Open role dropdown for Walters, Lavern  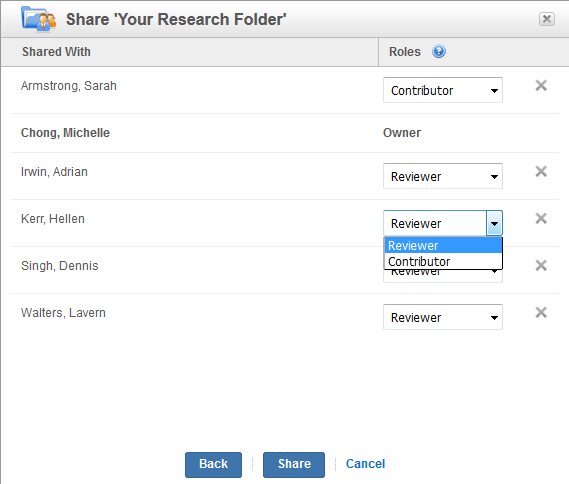(x=443, y=317)
